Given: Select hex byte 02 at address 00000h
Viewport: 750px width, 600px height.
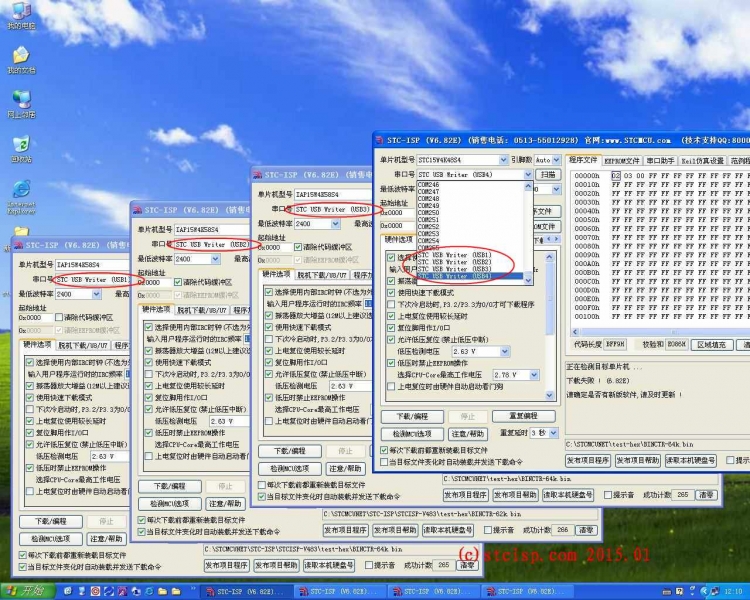Looking at the screenshot, I should pyautogui.click(x=615, y=176).
